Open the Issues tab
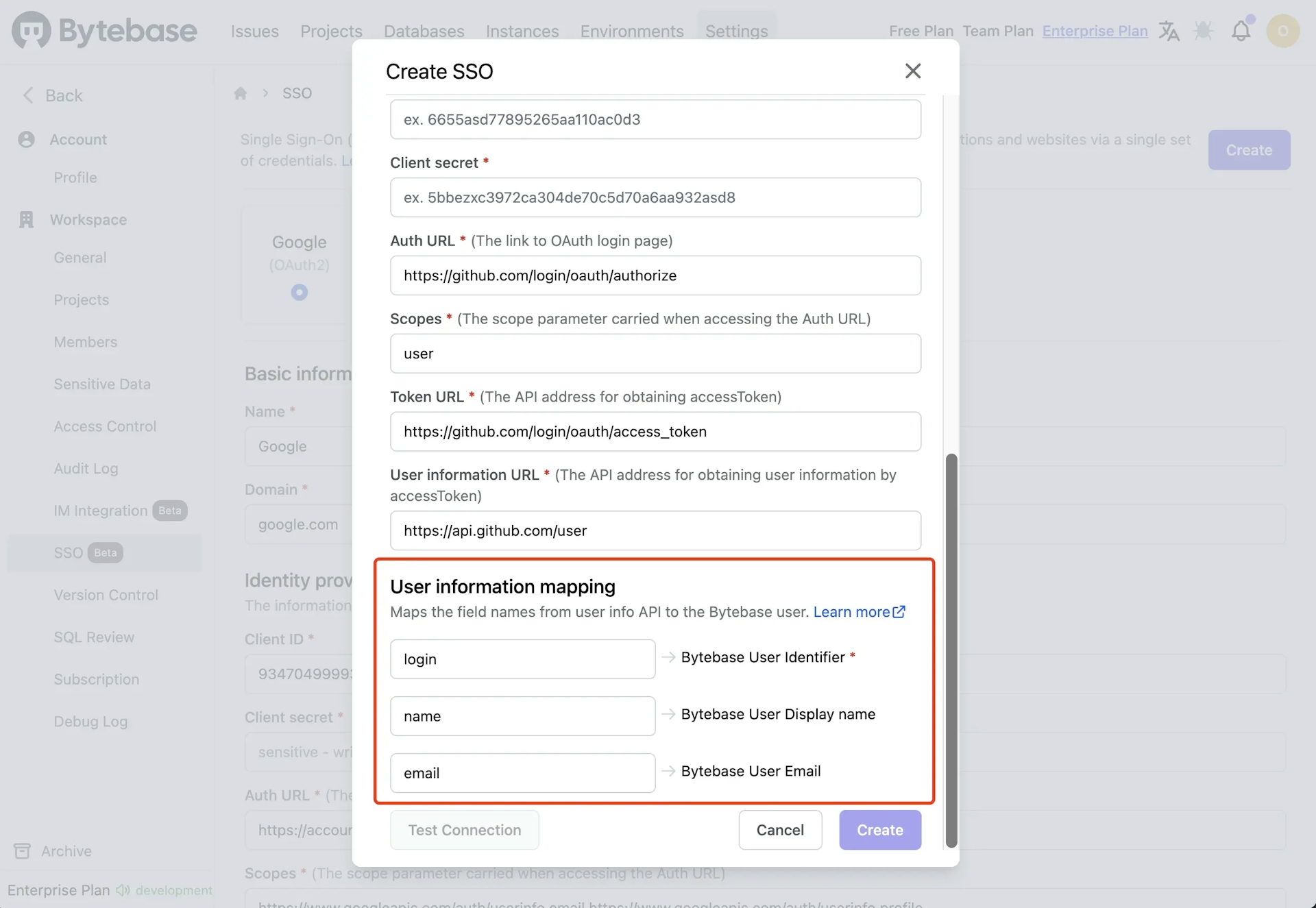The height and width of the screenshot is (908, 1316). tap(254, 31)
